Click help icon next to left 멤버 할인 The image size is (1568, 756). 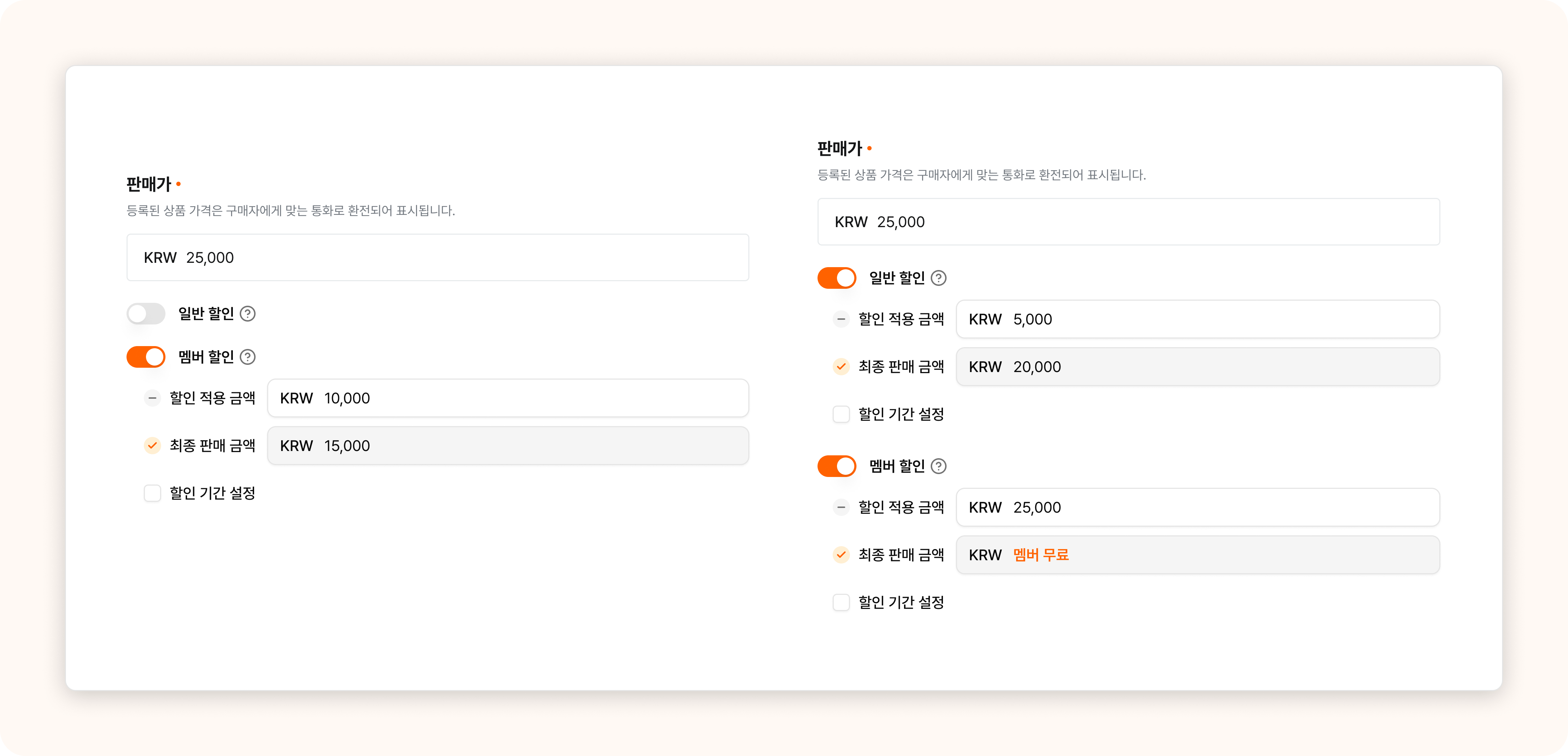(247, 357)
